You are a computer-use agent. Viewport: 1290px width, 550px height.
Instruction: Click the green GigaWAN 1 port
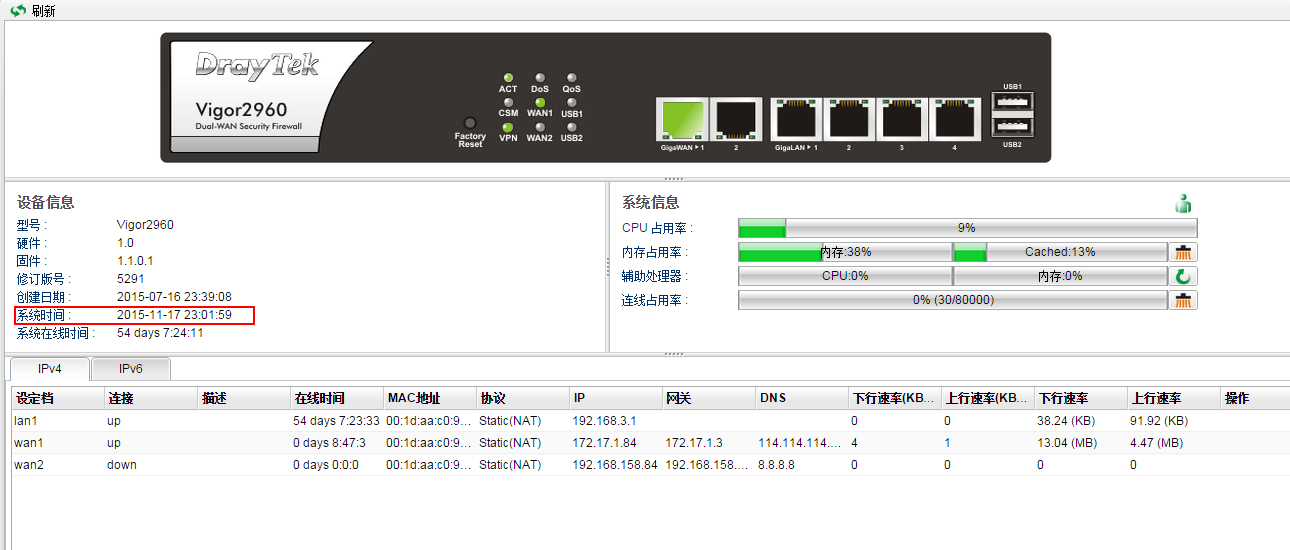point(682,120)
